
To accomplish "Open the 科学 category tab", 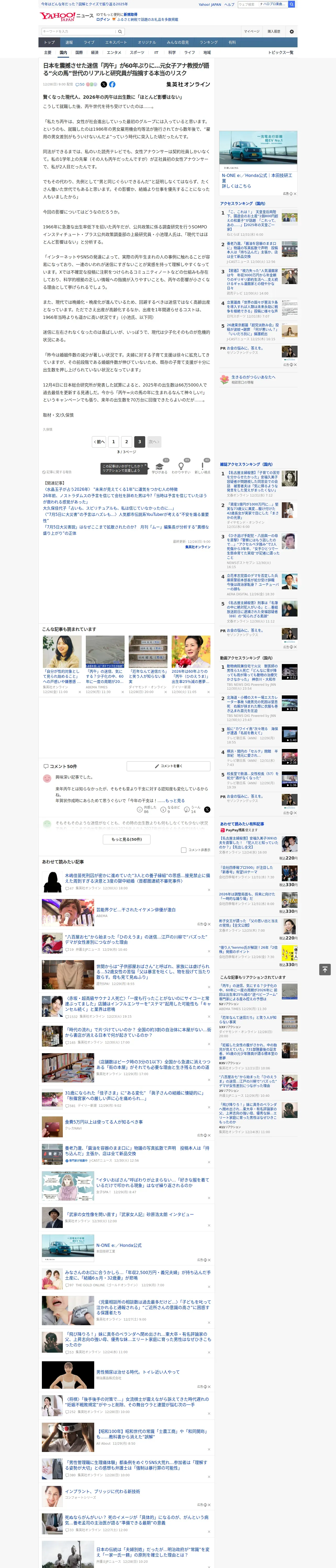I will point(172,52).
